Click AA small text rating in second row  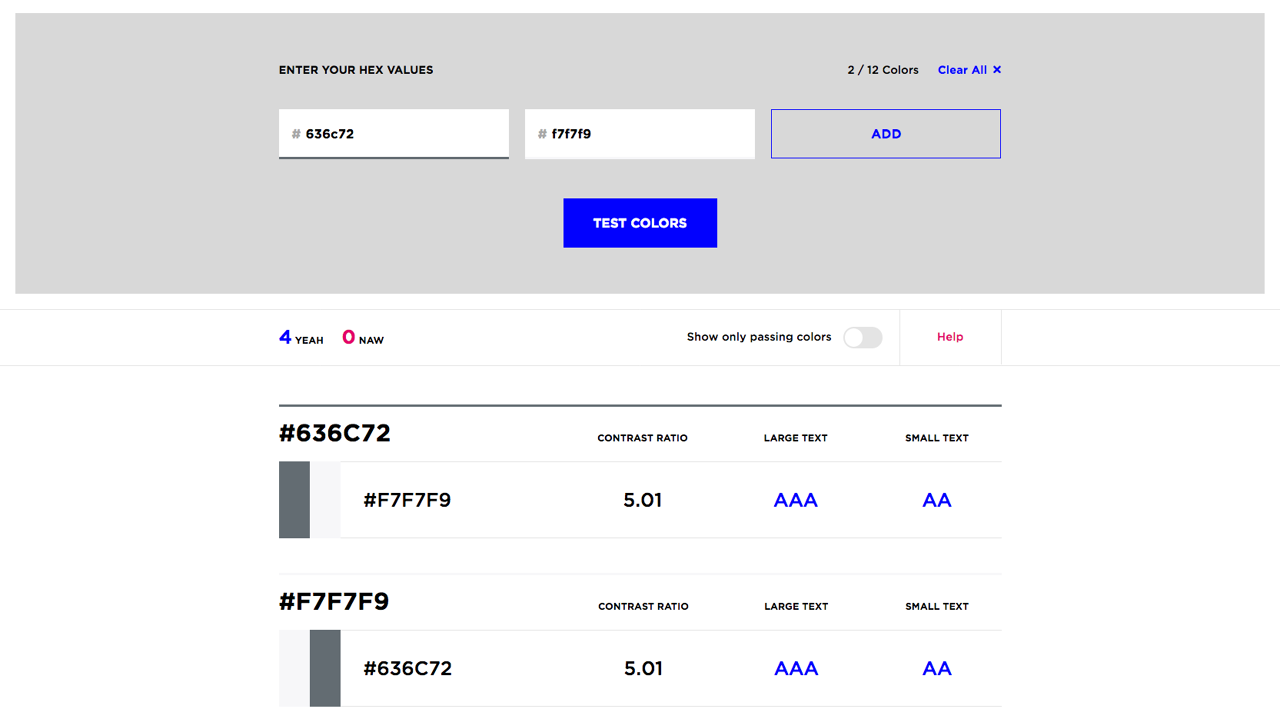tap(937, 668)
